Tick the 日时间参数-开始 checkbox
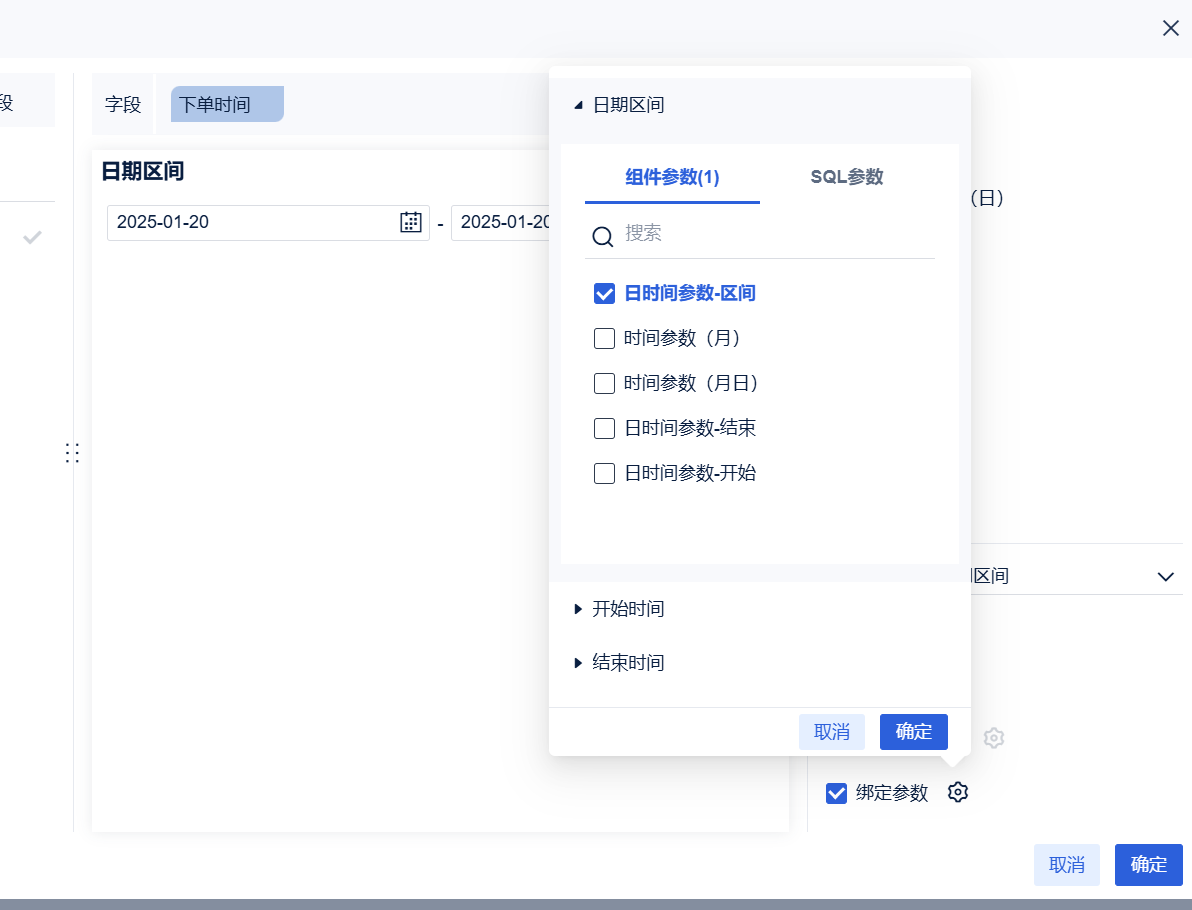 point(604,474)
